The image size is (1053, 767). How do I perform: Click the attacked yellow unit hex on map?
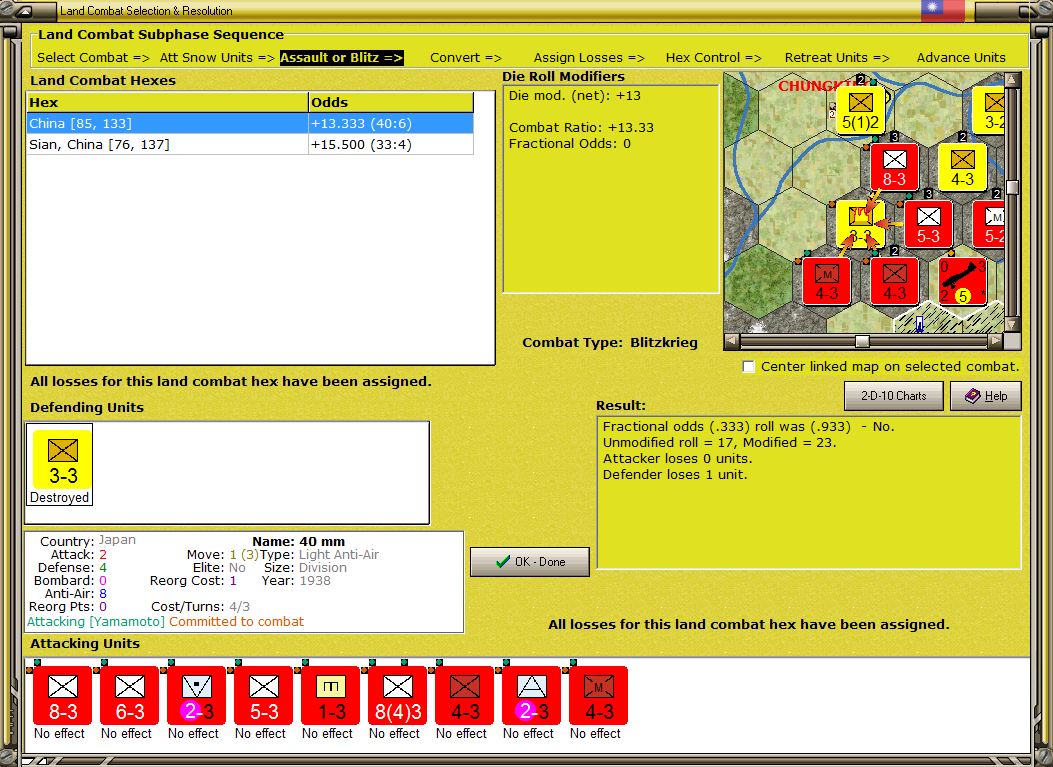click(x=860, y=224)
